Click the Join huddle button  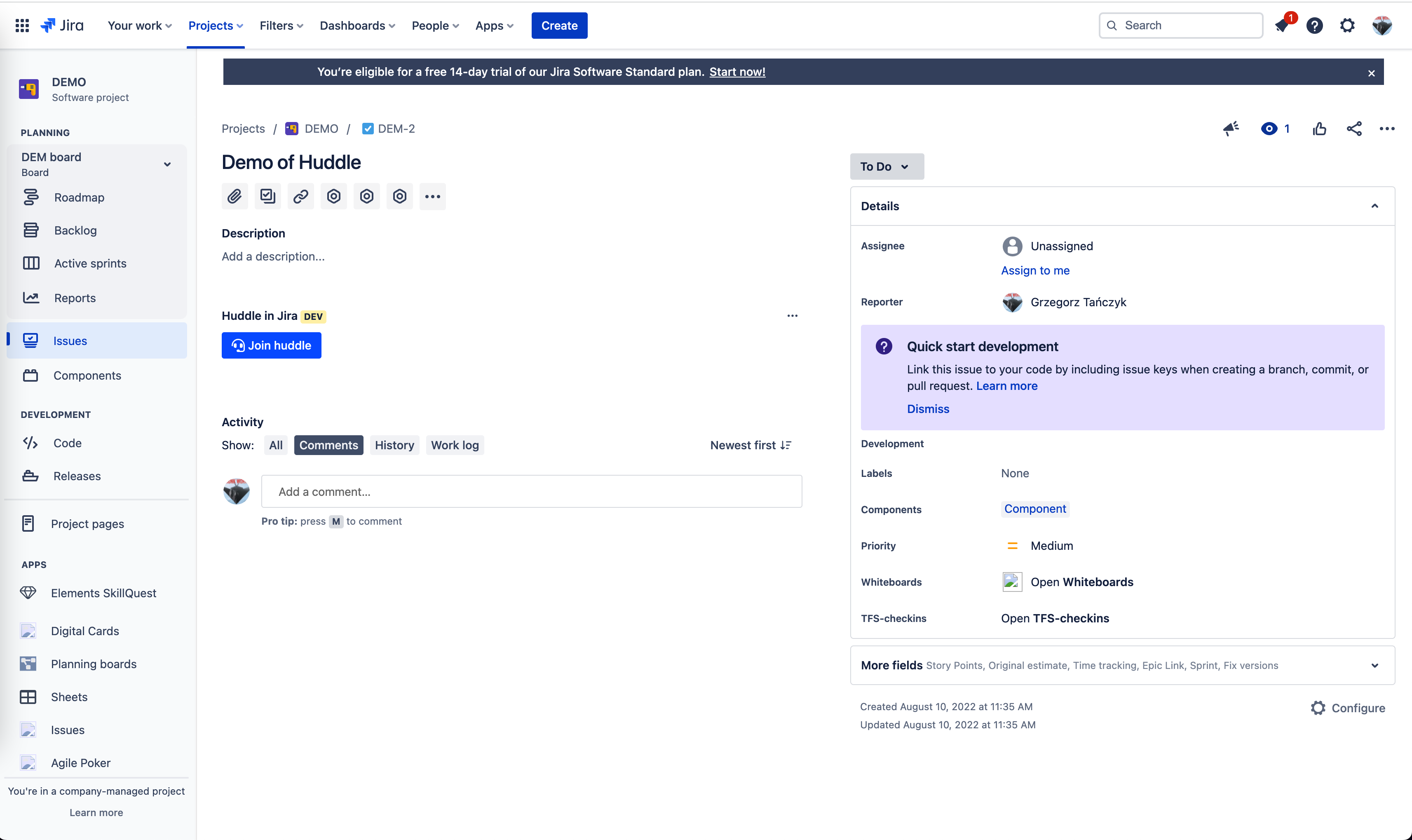point(271,345)
